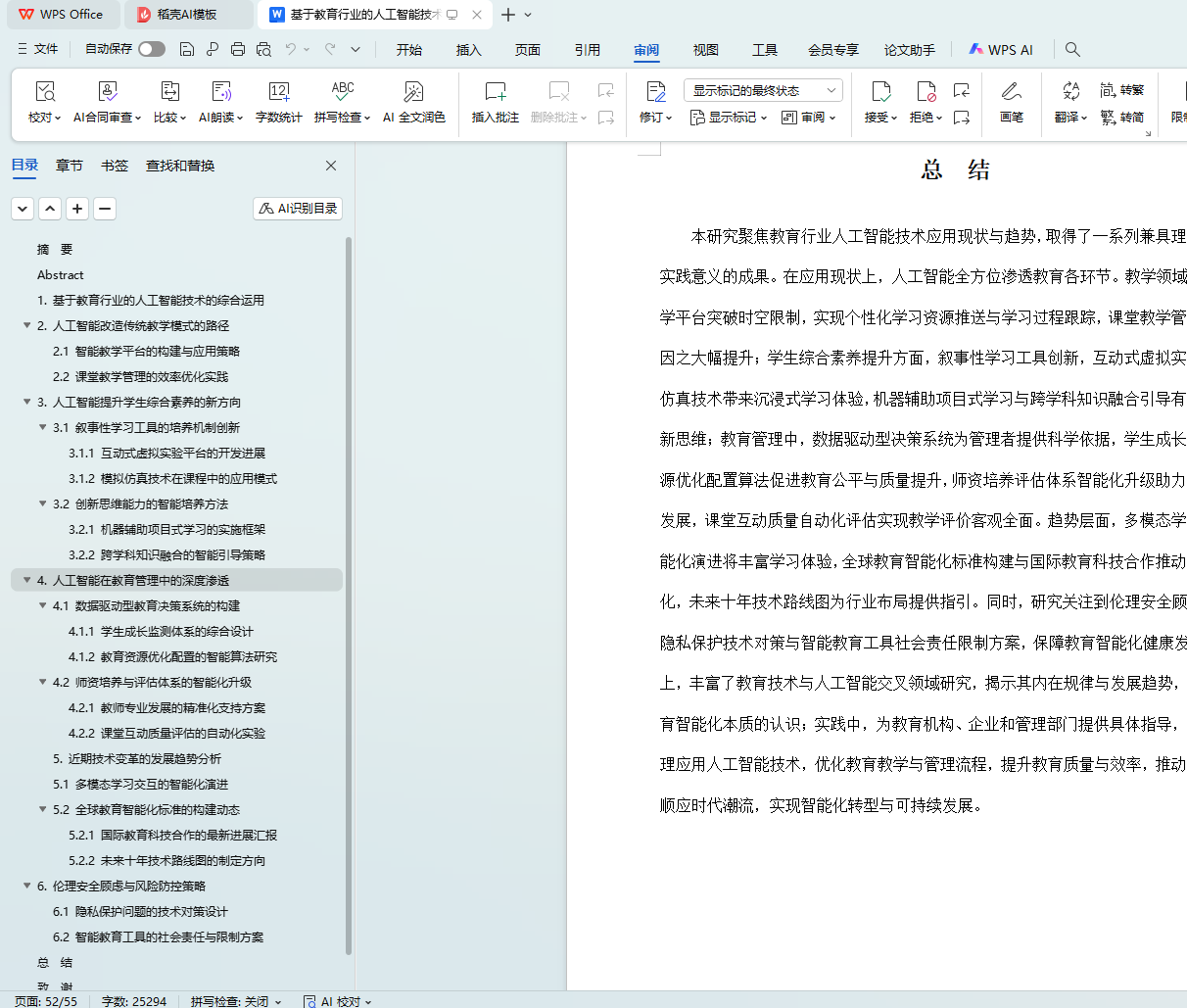Click the 比较 compare documents icon
Viewport: 1187px width, 1008px height.
(x=169, y=92)
